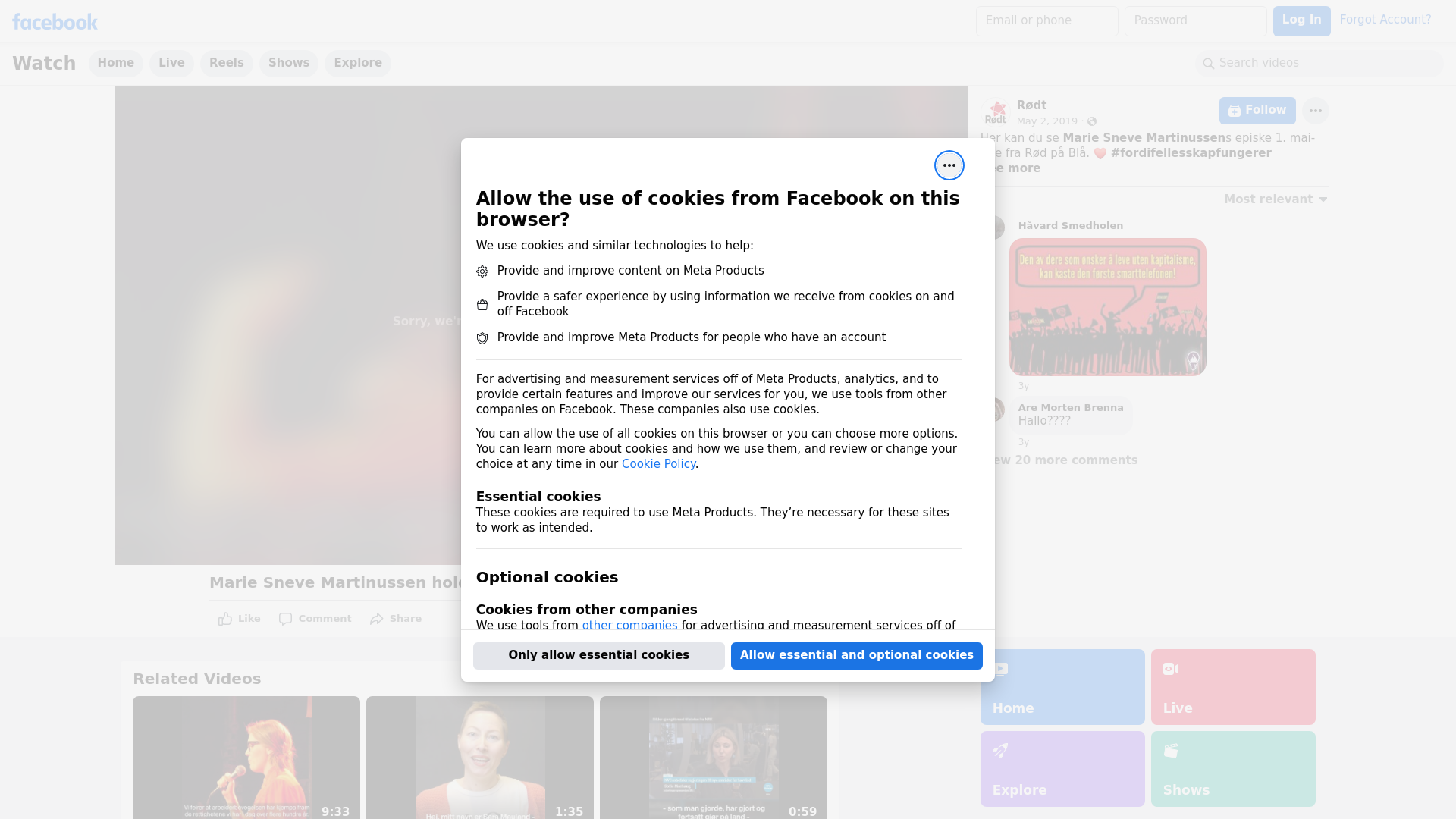Click the Like thumbs-up icon

pos(225,619)
